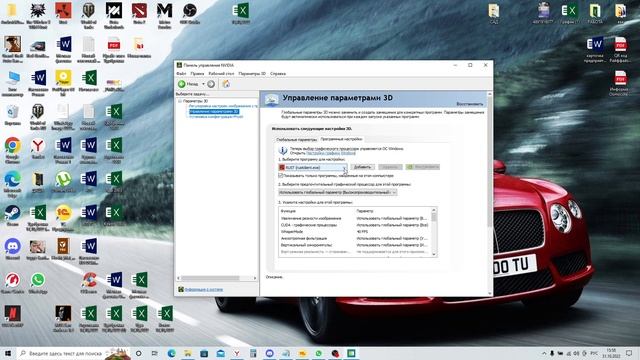Click 'Восстановить' link in page header
The height and width of the screenshot is (360, 640).
click(x=469, y=104)
